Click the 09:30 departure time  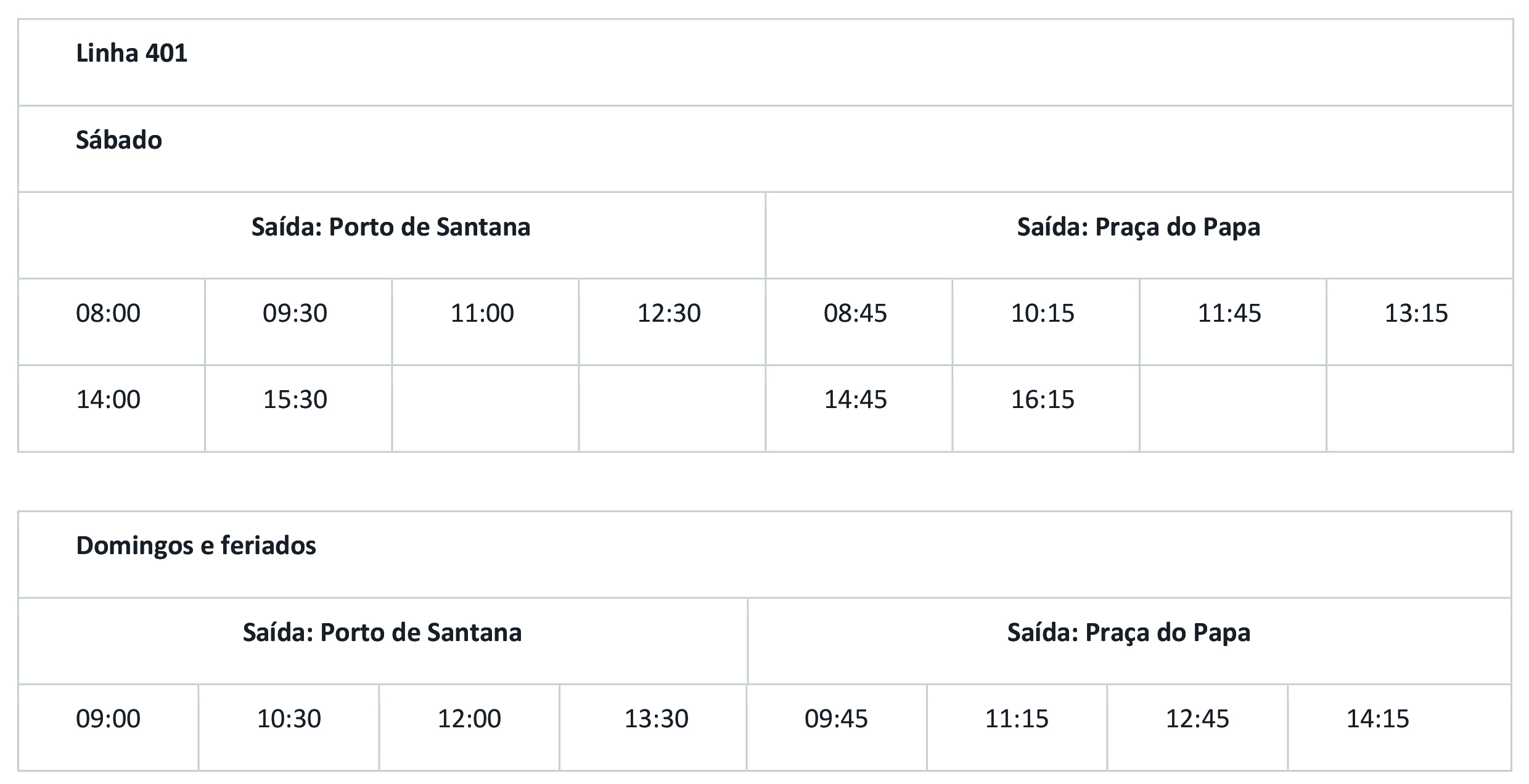295,314
